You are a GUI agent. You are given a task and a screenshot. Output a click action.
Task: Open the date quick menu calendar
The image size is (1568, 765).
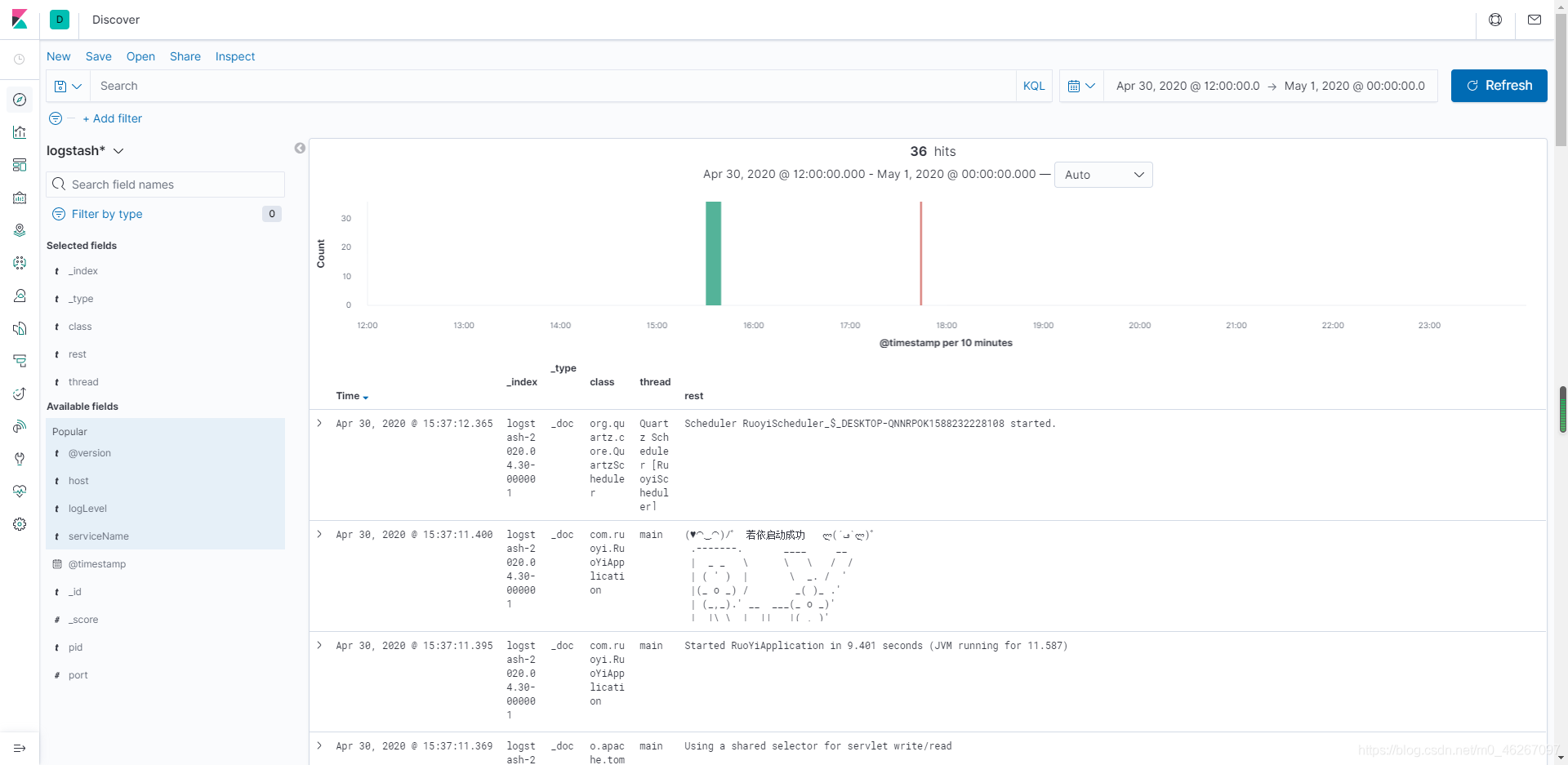(x=1081, y=86)
